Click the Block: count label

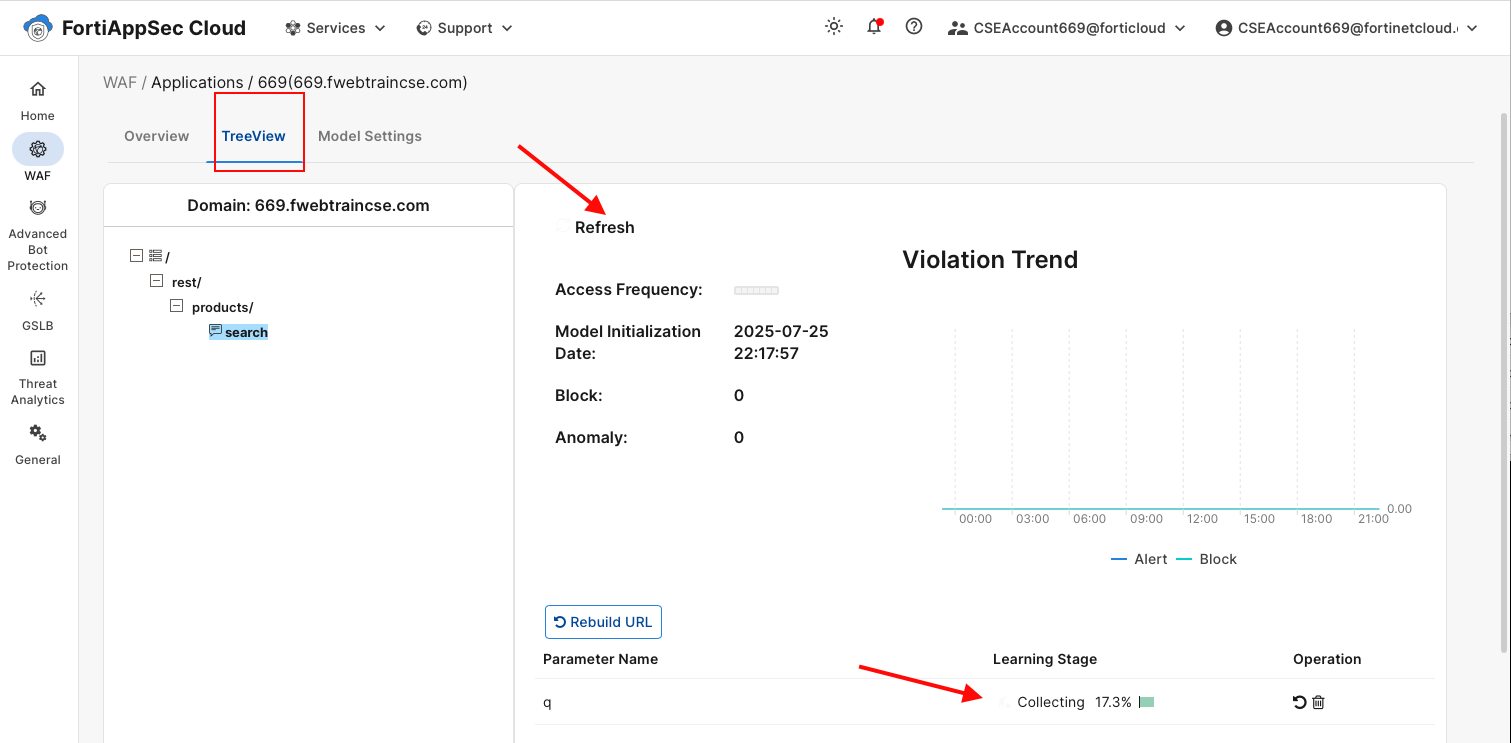point(579,395)
